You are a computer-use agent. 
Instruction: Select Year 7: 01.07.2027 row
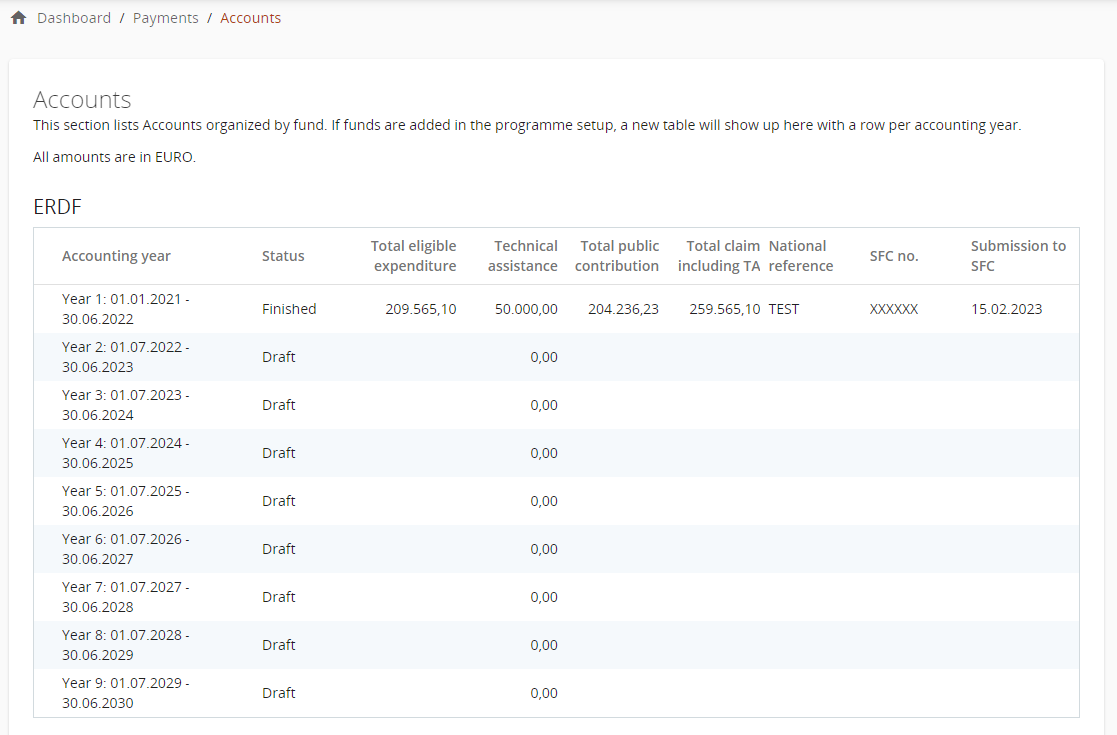pos(125,597)
